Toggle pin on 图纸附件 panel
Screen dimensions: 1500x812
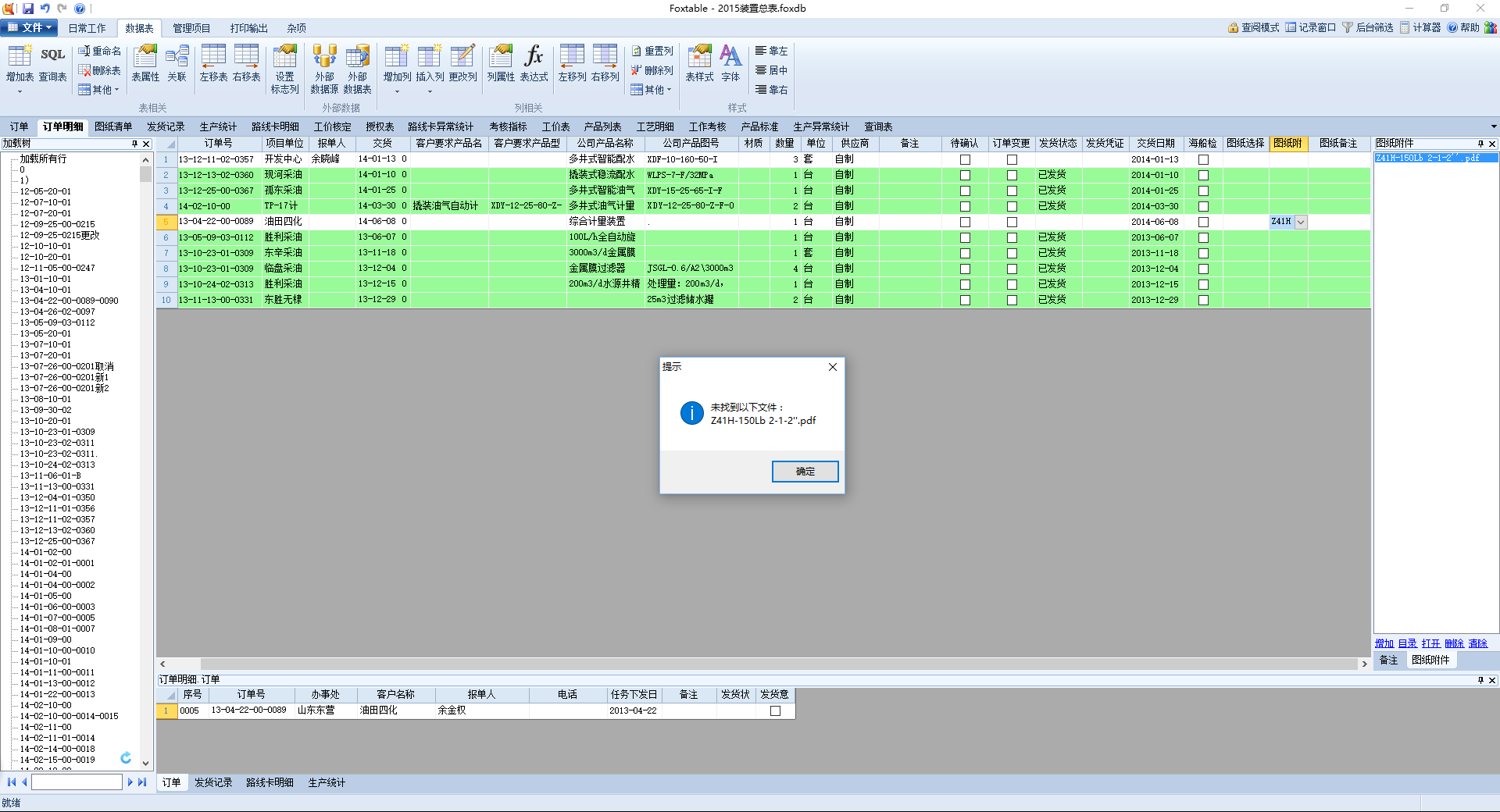coord(1480,144)
